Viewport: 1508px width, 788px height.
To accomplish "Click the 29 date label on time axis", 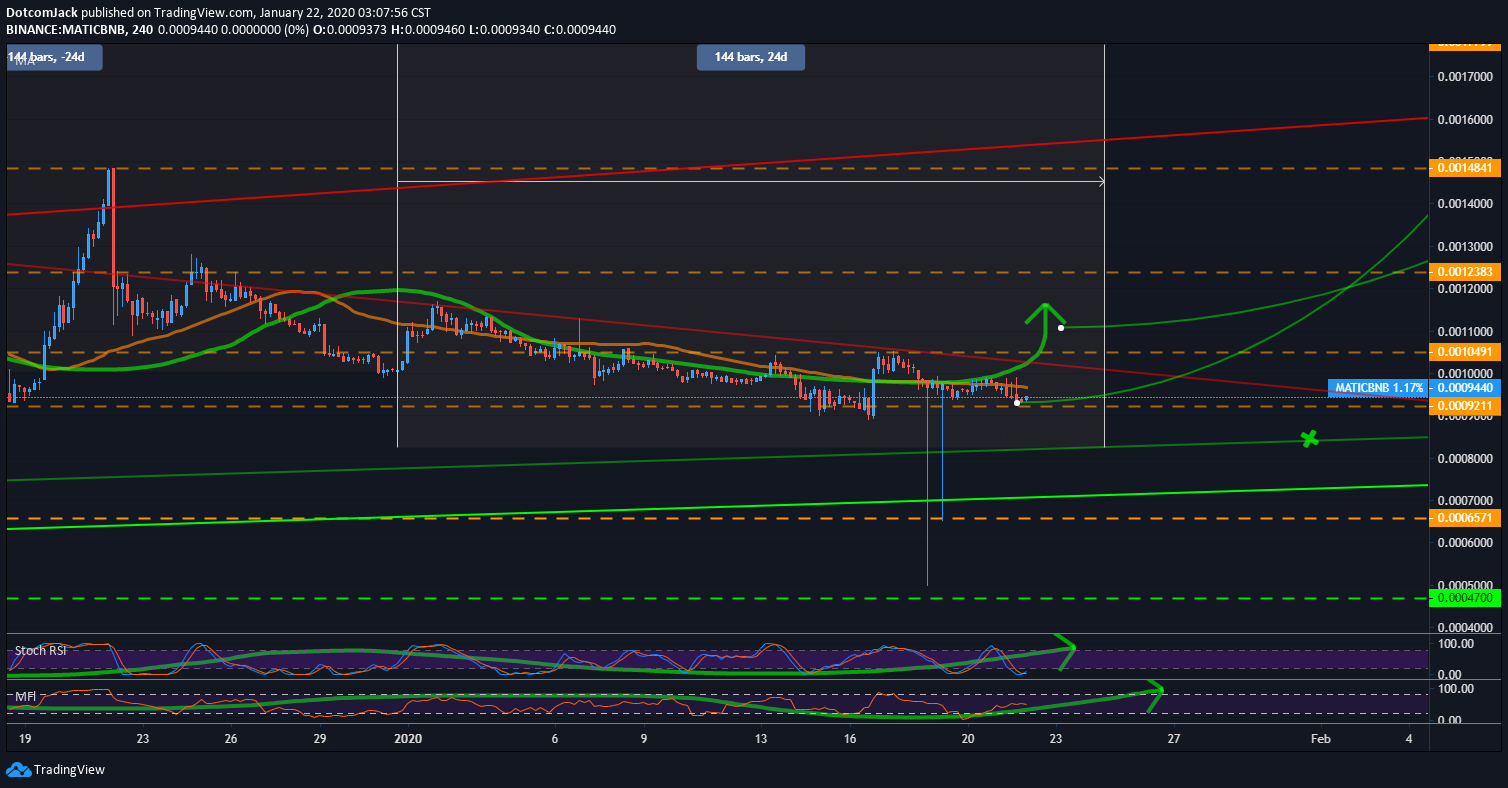I will pyautogui.click(x=320, y=739).
